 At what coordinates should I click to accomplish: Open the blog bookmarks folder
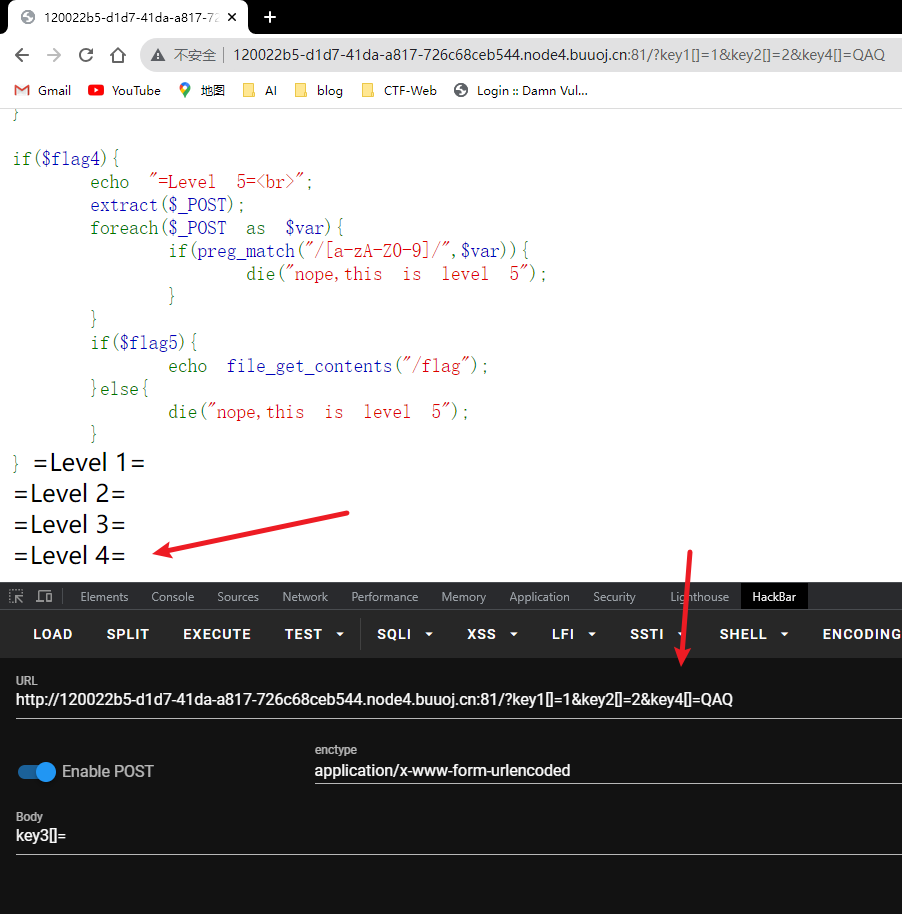tap(319, 90)
